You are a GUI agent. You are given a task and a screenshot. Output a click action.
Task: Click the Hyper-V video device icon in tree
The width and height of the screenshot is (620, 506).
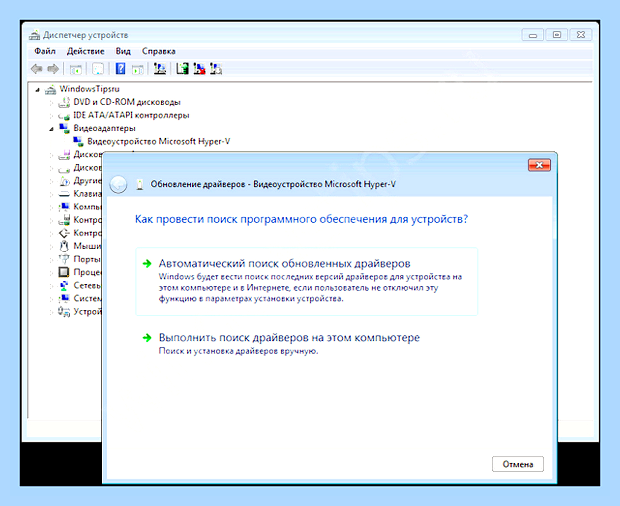(x=78, y=142)
